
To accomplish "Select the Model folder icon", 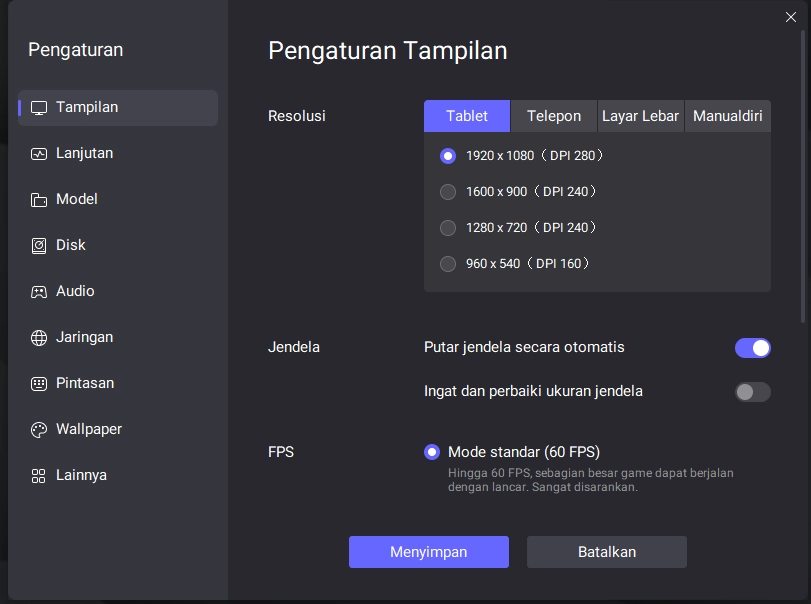I will tap(39, 200).
